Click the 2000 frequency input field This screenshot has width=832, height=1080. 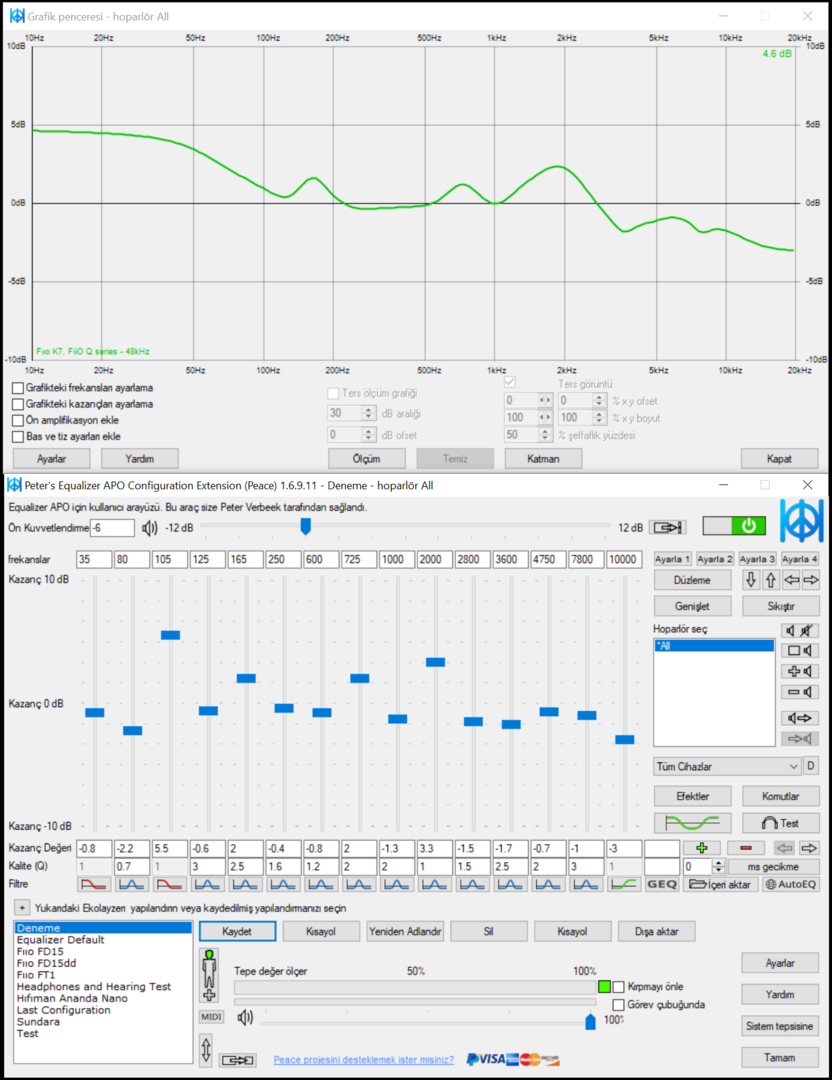435,559
